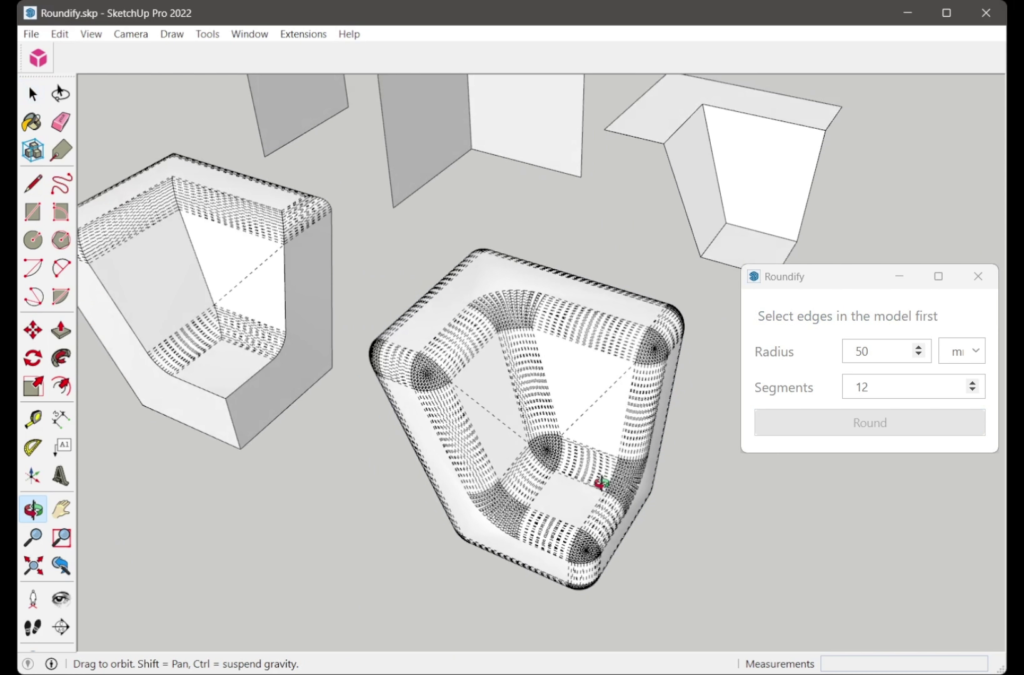The height and width of the screenshot is (675, 1024).
Task: Minimize the Roundify dialog
Action: [899, 276]
